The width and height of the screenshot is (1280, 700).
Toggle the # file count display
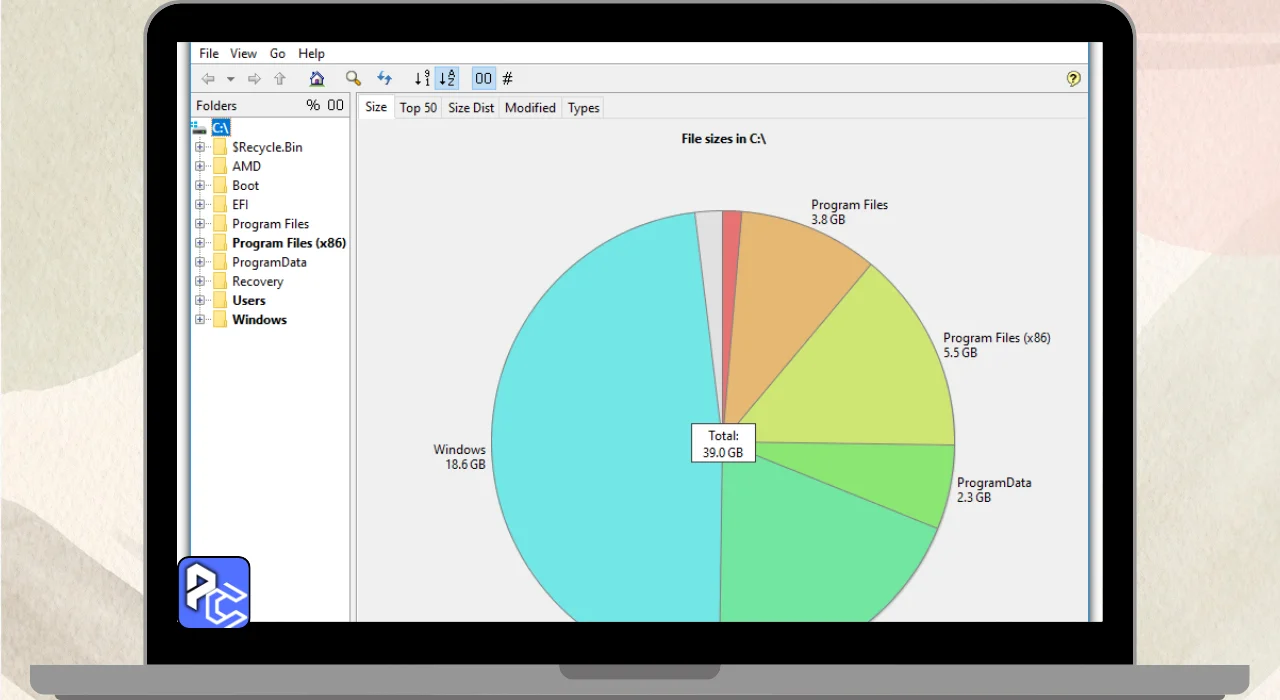508,79
